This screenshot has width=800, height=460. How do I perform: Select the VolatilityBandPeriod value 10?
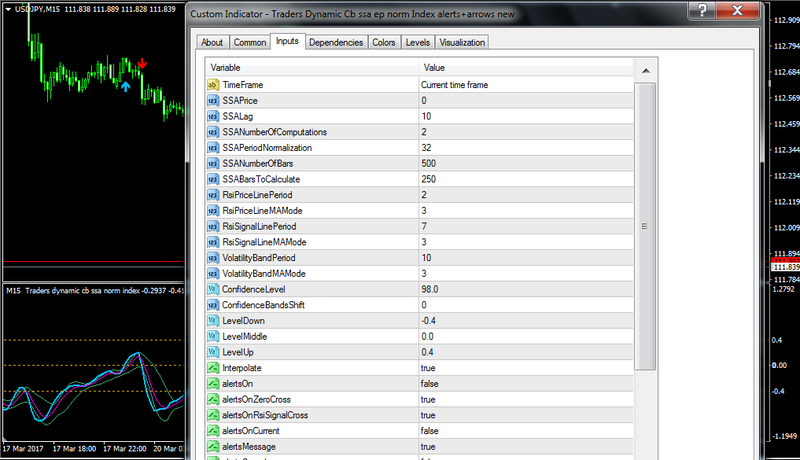point(426,258)
